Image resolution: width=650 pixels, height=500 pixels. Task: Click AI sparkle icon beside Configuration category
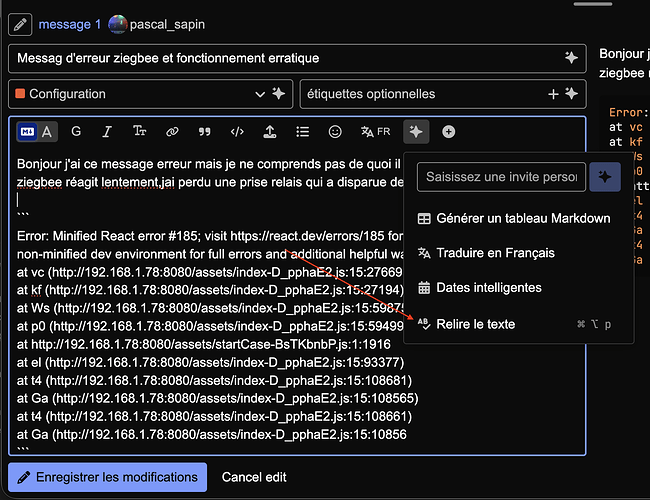[279, 93]
